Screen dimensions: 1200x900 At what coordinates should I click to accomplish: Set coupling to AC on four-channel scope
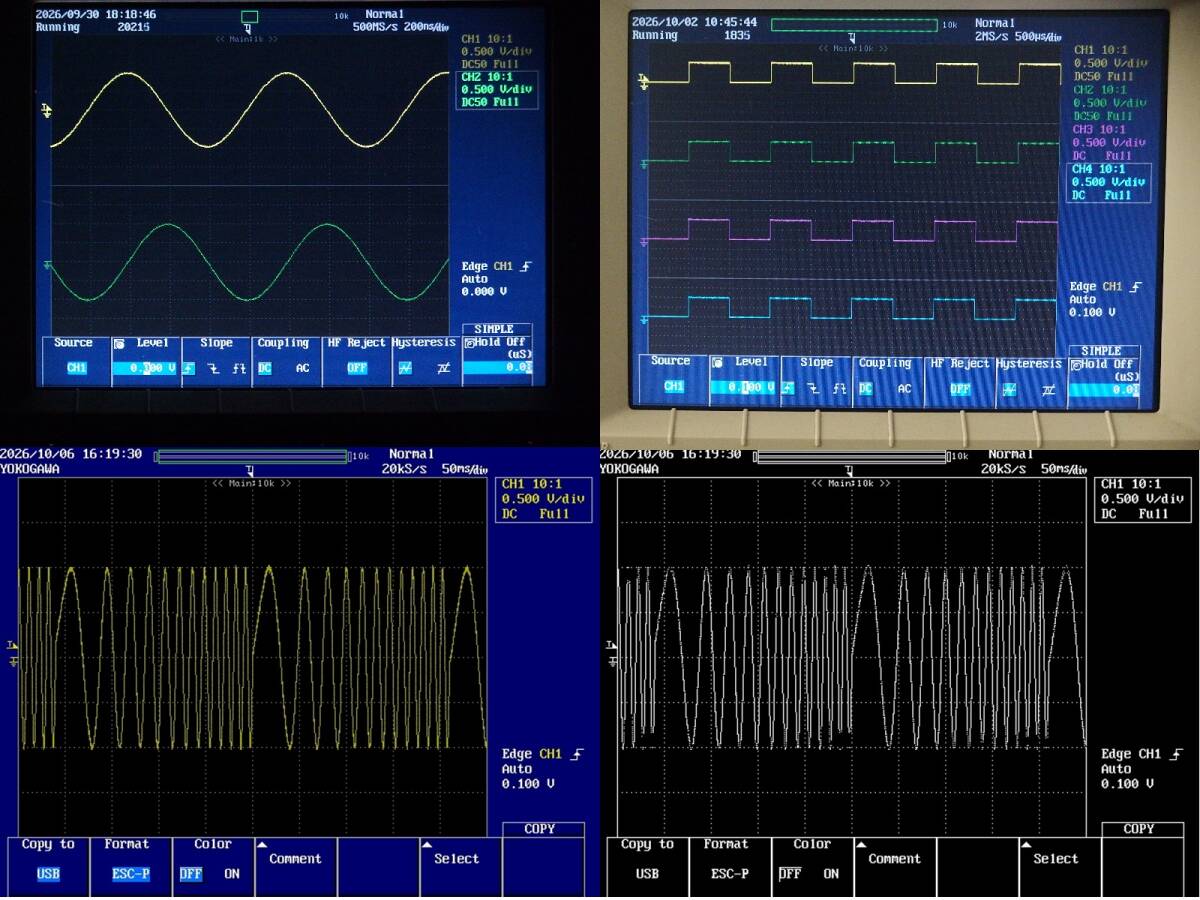click(904, 389)
